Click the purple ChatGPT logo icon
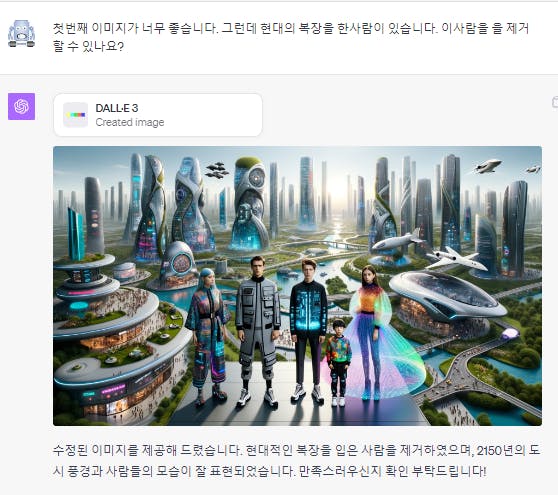This screenshot has width=558, height=495. tap(21, 106)
